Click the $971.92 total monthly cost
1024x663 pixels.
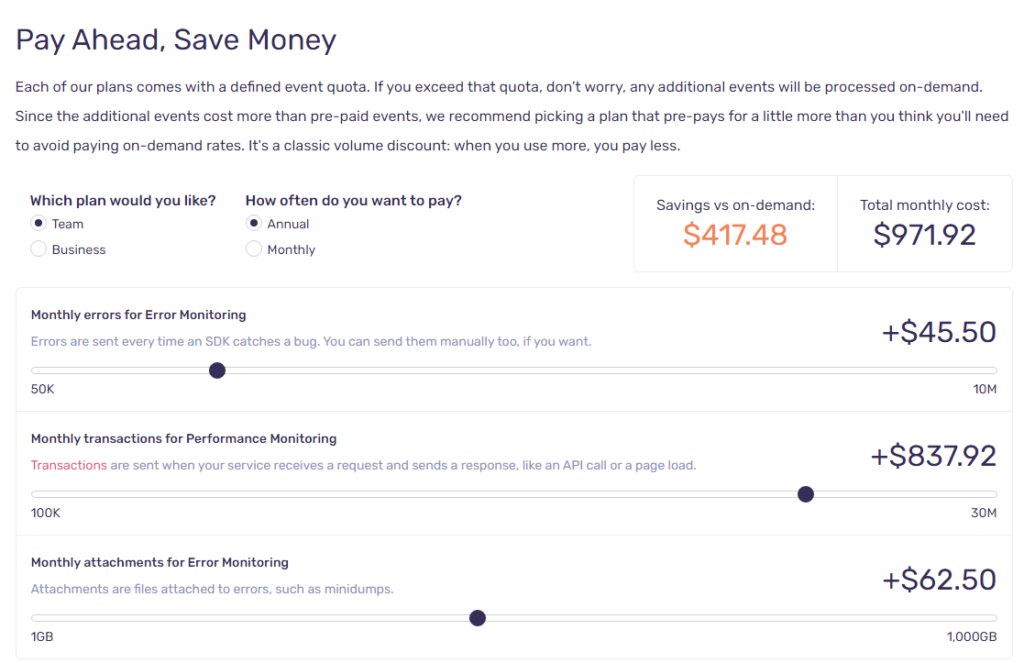(924, 234)
